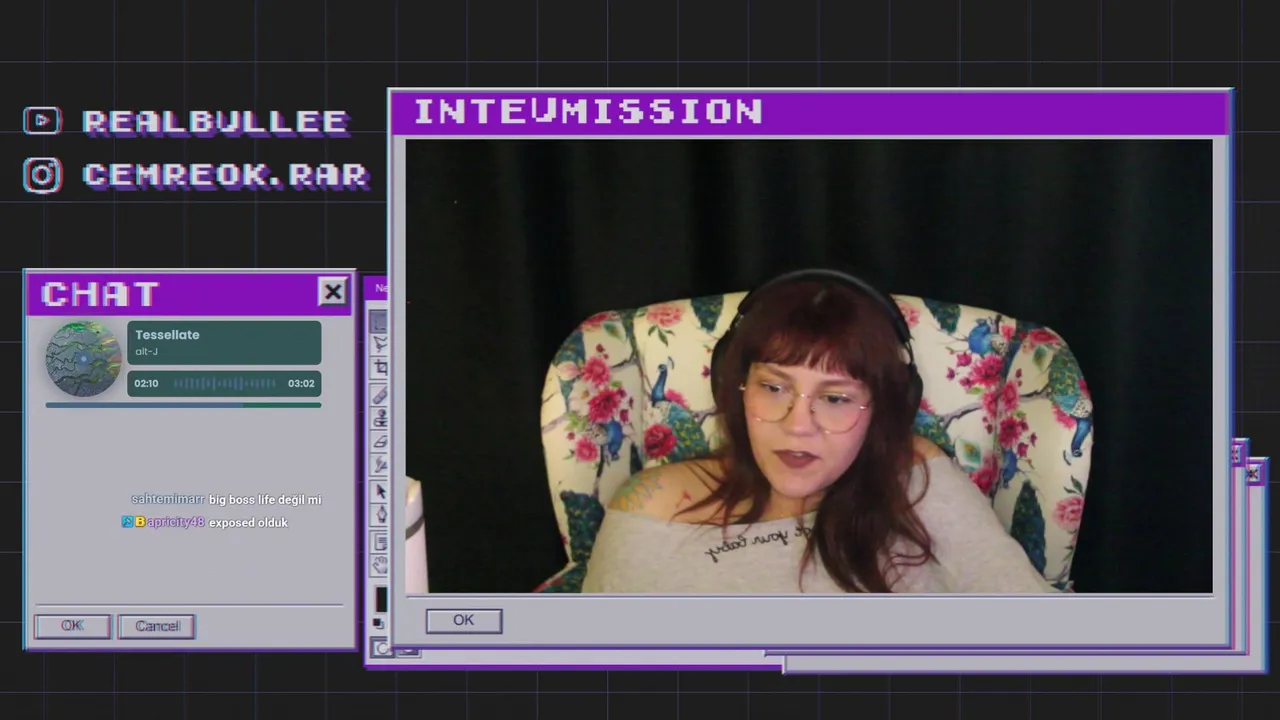1280x720 pixels.
Task: Click the 03:02 track duration label
Action: pyautogui.click(x=301, y=383)
